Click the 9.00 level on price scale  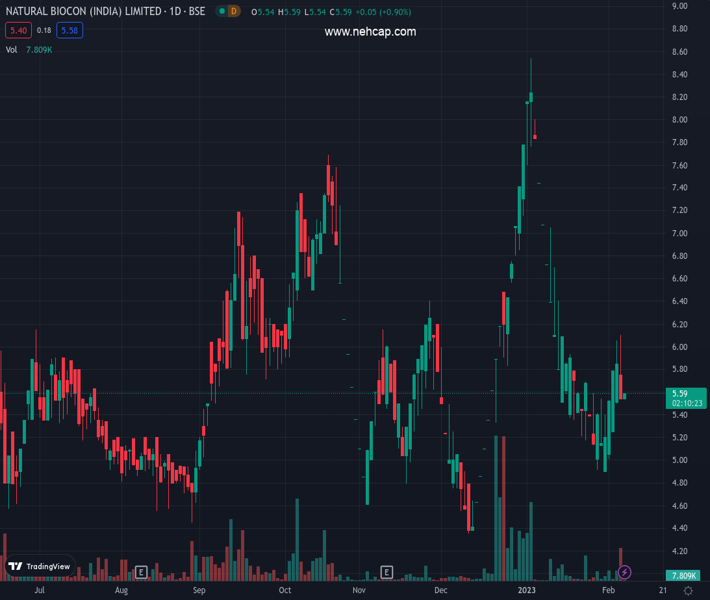679,6
